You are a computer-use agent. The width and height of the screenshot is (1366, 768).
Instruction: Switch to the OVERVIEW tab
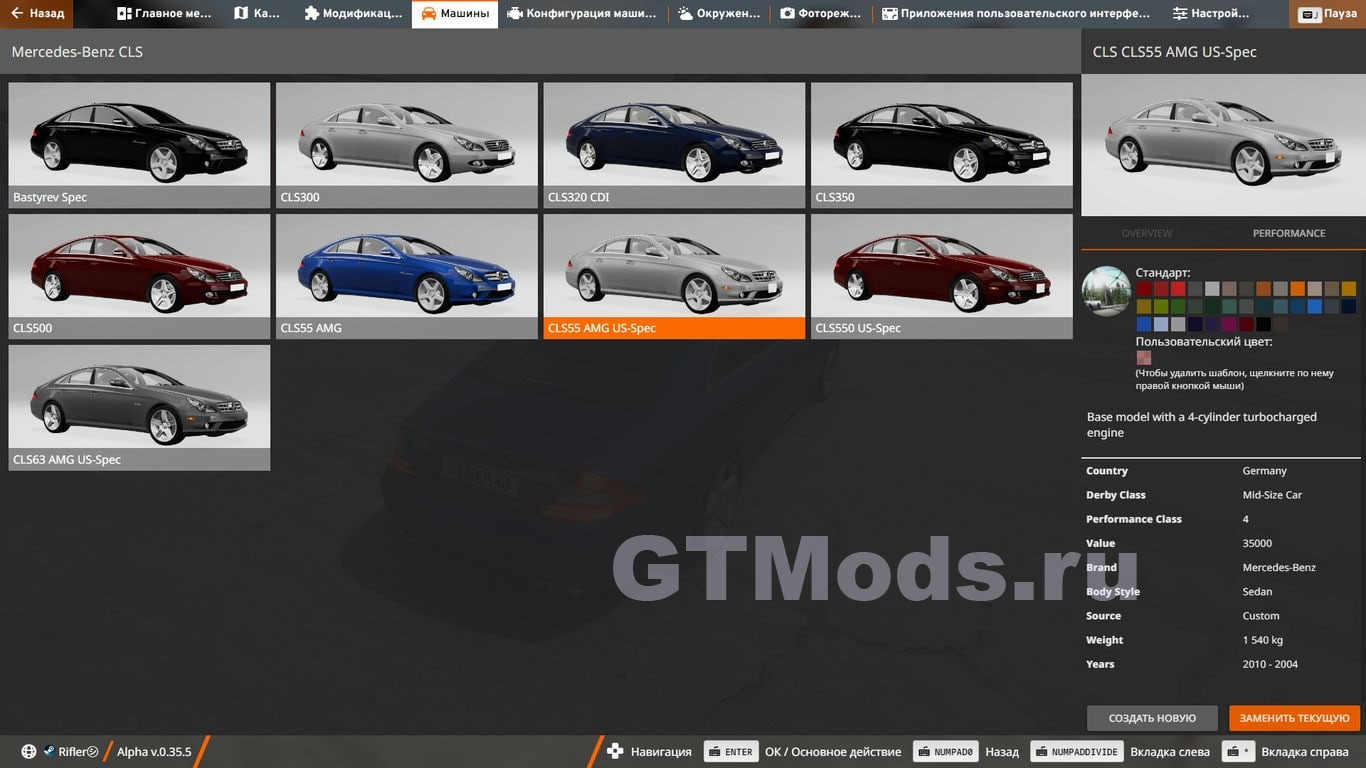click(x=1147, y=233)
